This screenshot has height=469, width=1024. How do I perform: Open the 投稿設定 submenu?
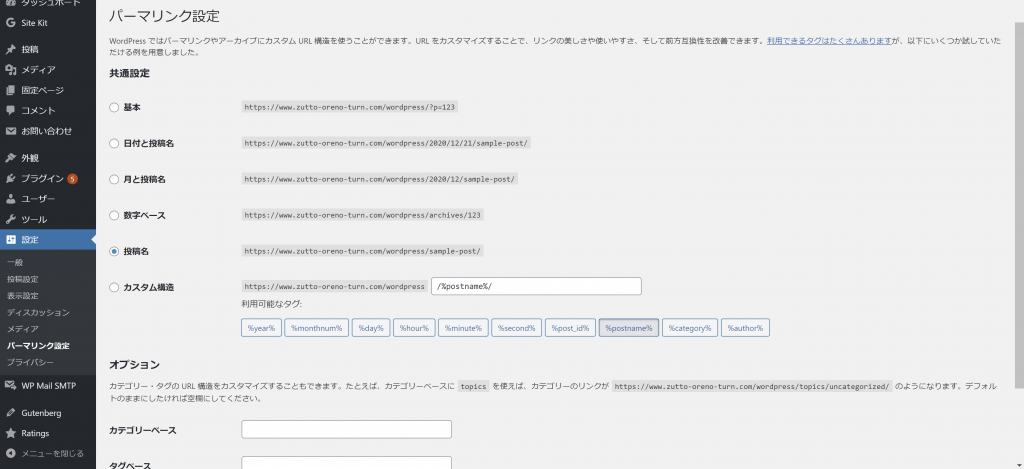coord(23,279)
